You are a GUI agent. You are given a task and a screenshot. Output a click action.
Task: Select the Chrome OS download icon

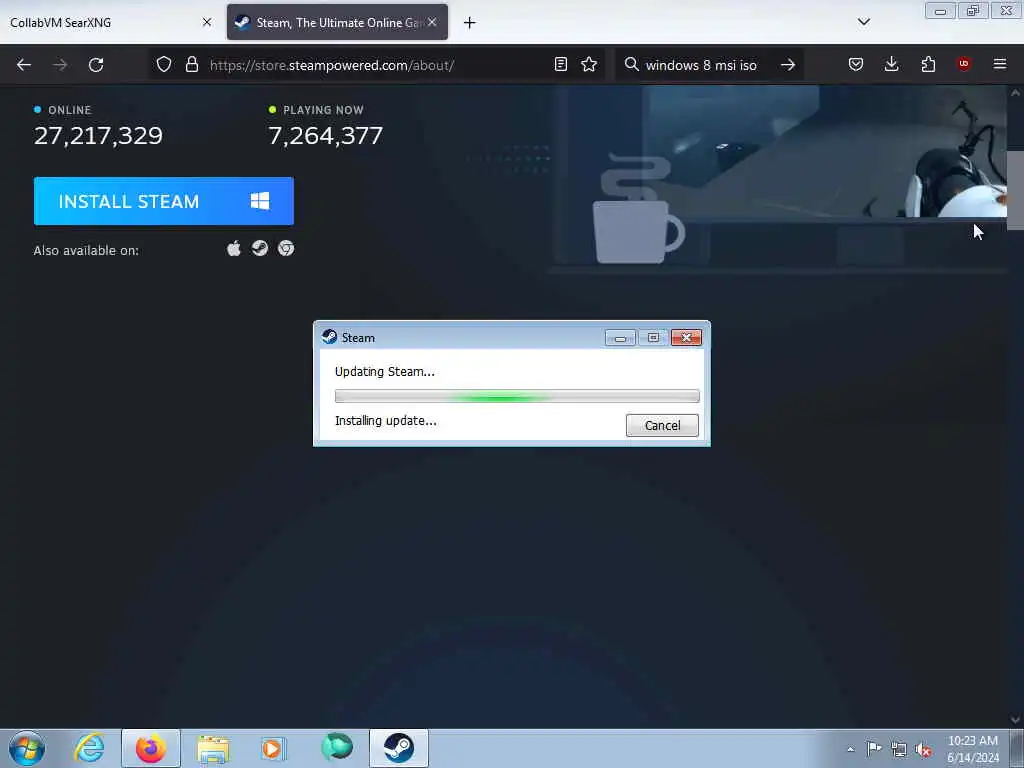pyautogui.click(x=286, y=248)
